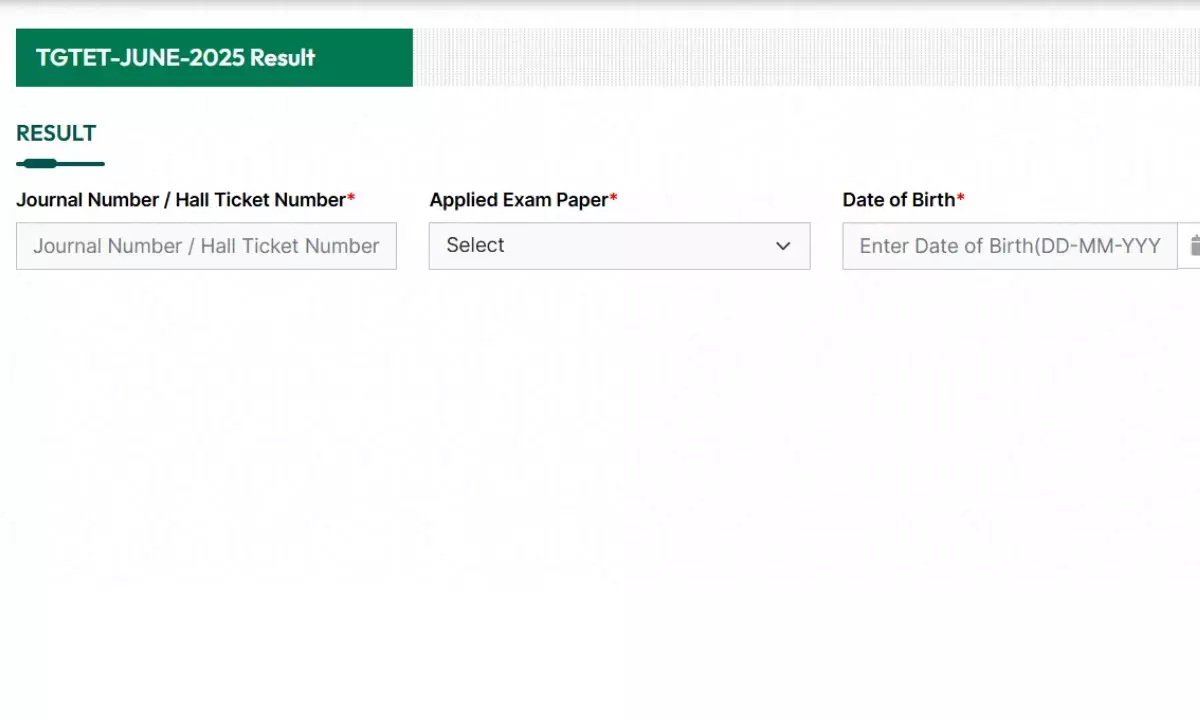Open the Applied Exam Paper dropdown
The height and width of the screenshot is (720, 1200).
619,246
